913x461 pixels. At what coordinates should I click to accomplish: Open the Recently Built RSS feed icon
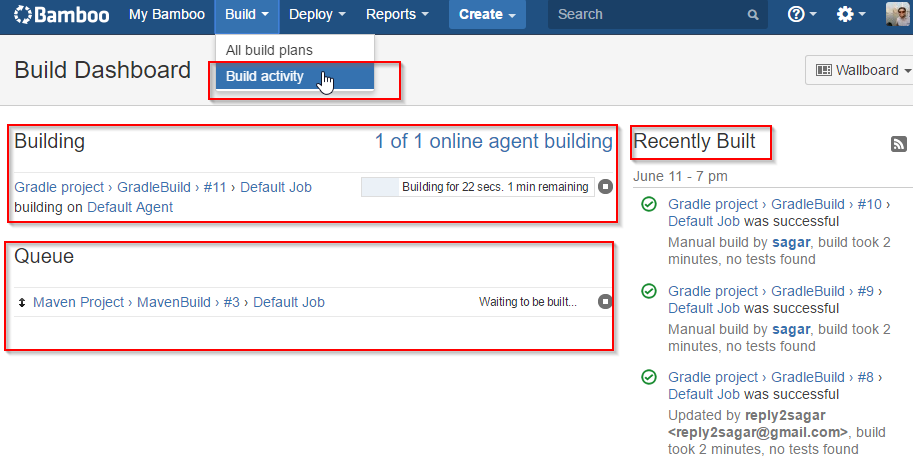coord(899,144)
